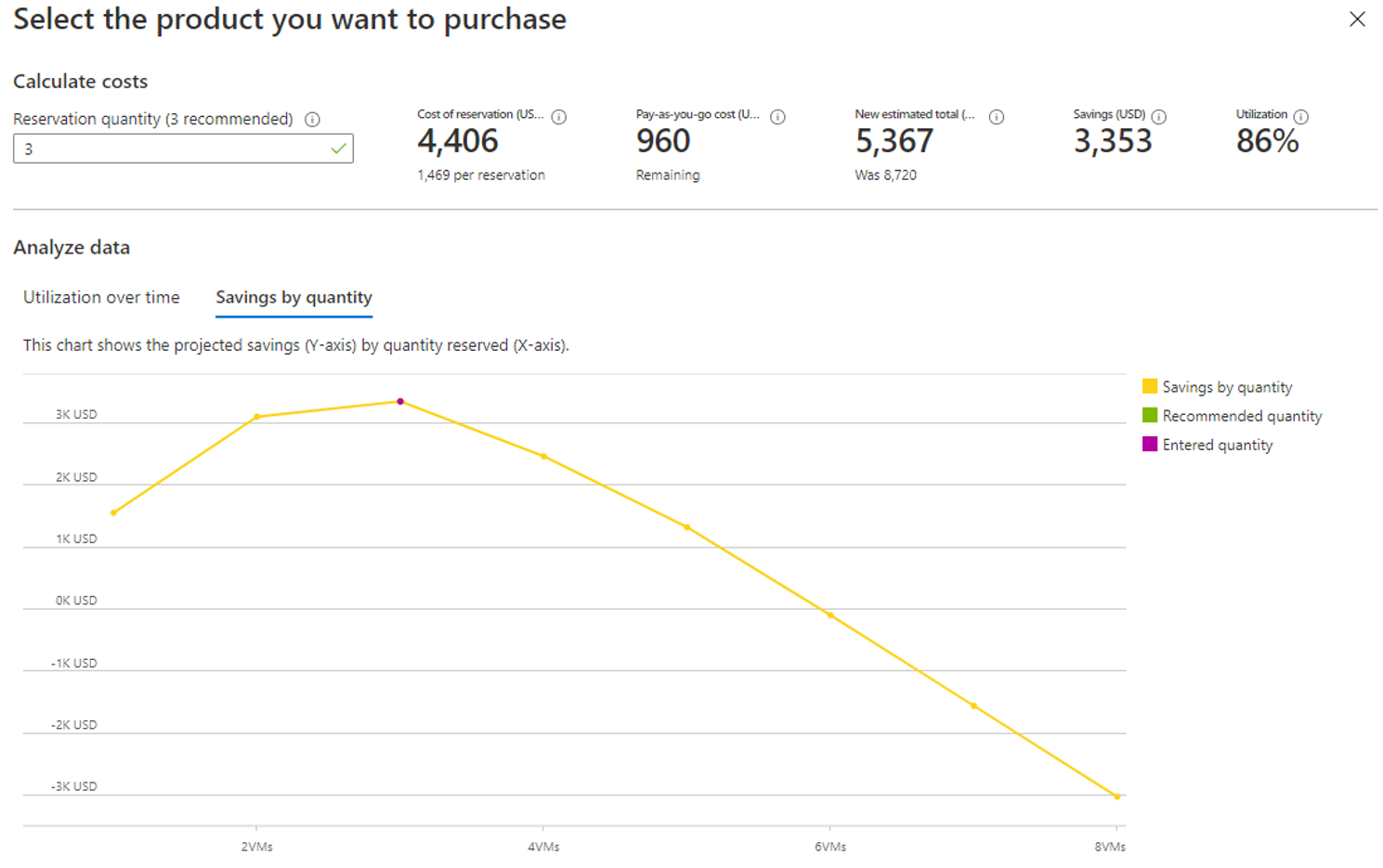
Task: Select the purple entered-quantity point on chart
Action: (x=400, y=402)
